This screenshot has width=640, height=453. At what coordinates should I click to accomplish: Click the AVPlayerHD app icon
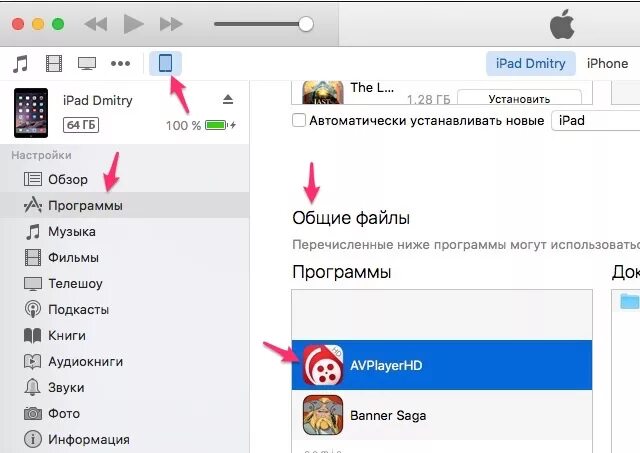[x=323, y=365]
